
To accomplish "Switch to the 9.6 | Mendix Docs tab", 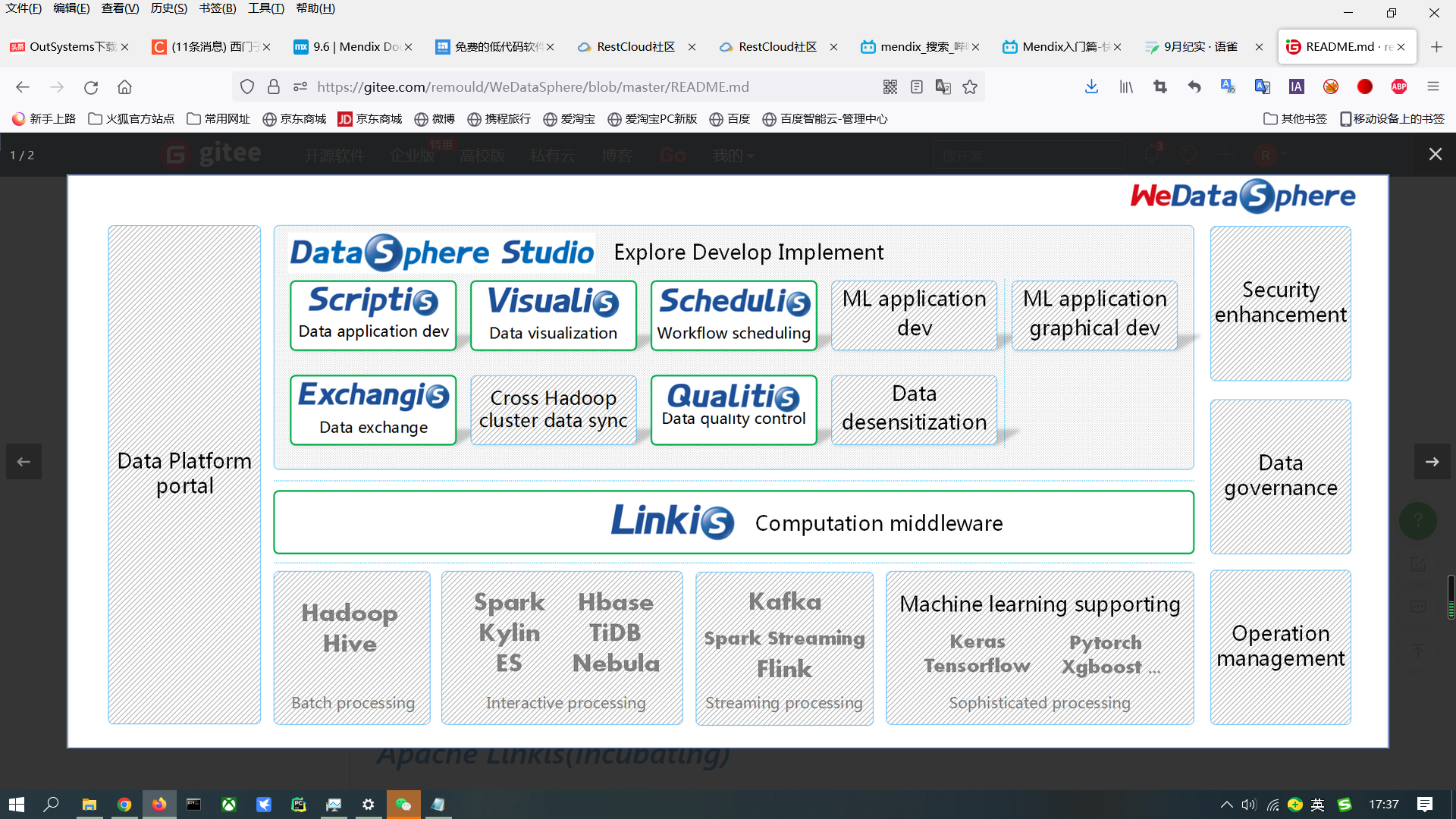I will point(349,47).
